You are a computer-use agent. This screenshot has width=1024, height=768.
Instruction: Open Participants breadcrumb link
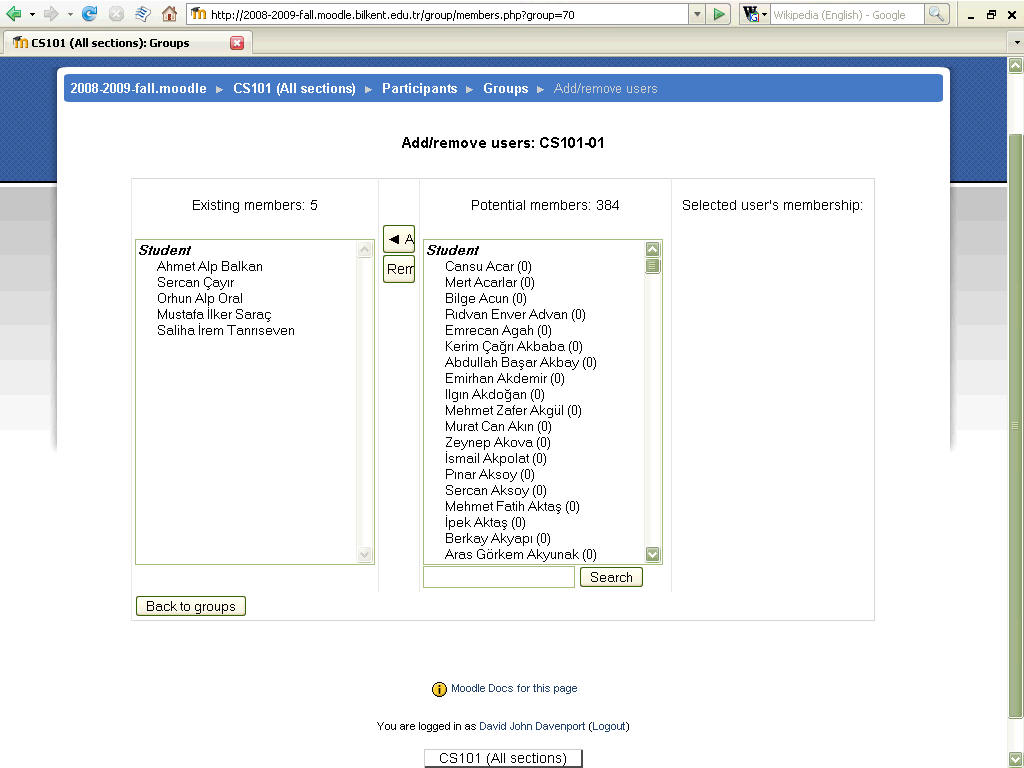coord(419,88)
